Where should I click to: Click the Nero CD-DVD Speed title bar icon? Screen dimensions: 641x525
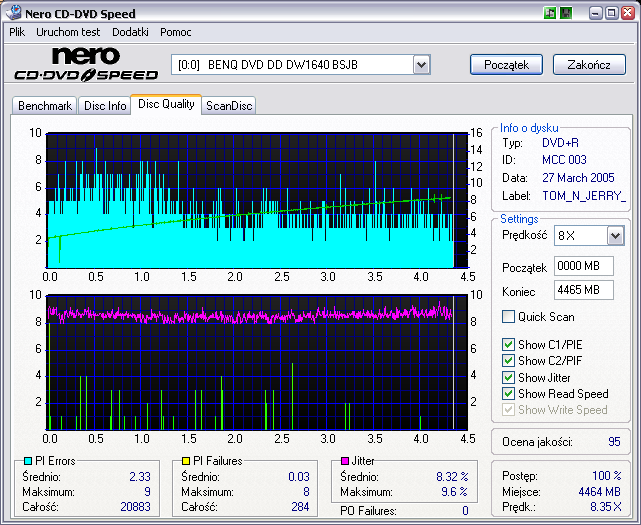tap(13, 13)
